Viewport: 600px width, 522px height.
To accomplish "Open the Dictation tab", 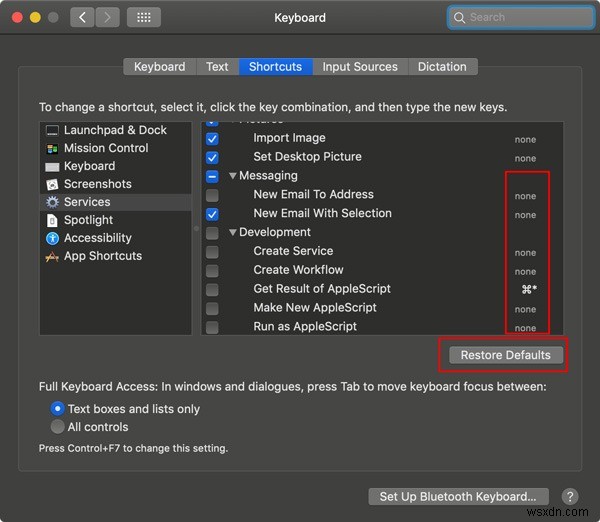I will point(442,67).
